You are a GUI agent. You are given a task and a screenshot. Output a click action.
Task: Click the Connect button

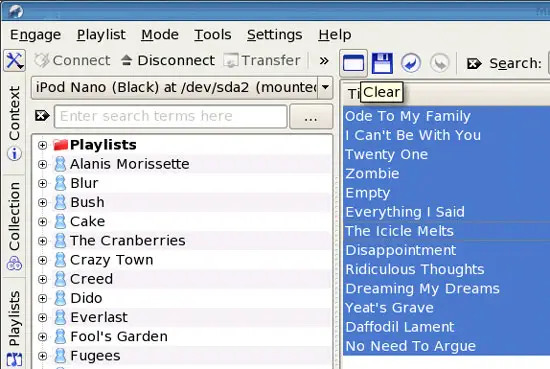(72, 60)
